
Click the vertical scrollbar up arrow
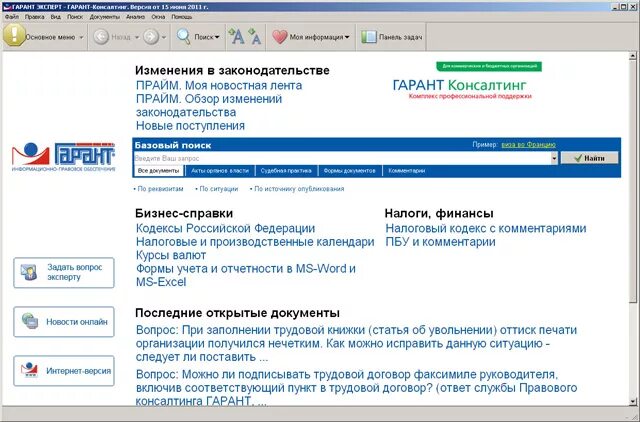(x=633, y=56)
